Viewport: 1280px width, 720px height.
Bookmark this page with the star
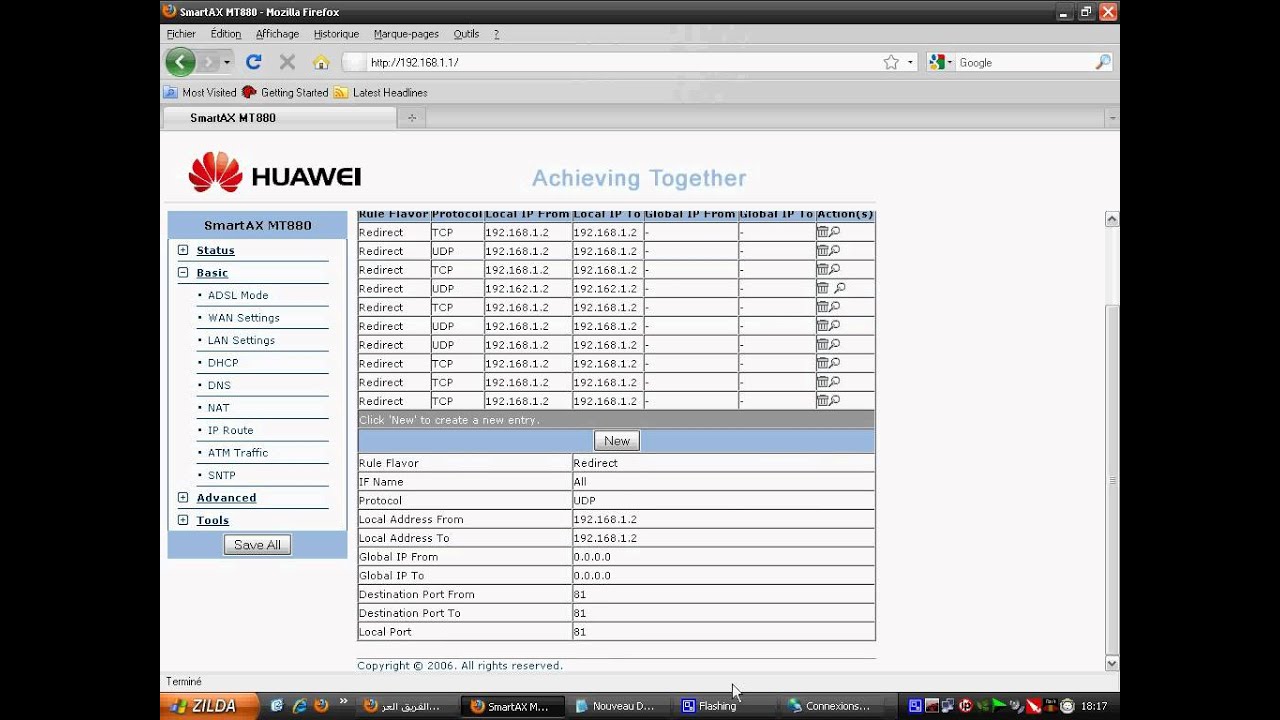891,62
